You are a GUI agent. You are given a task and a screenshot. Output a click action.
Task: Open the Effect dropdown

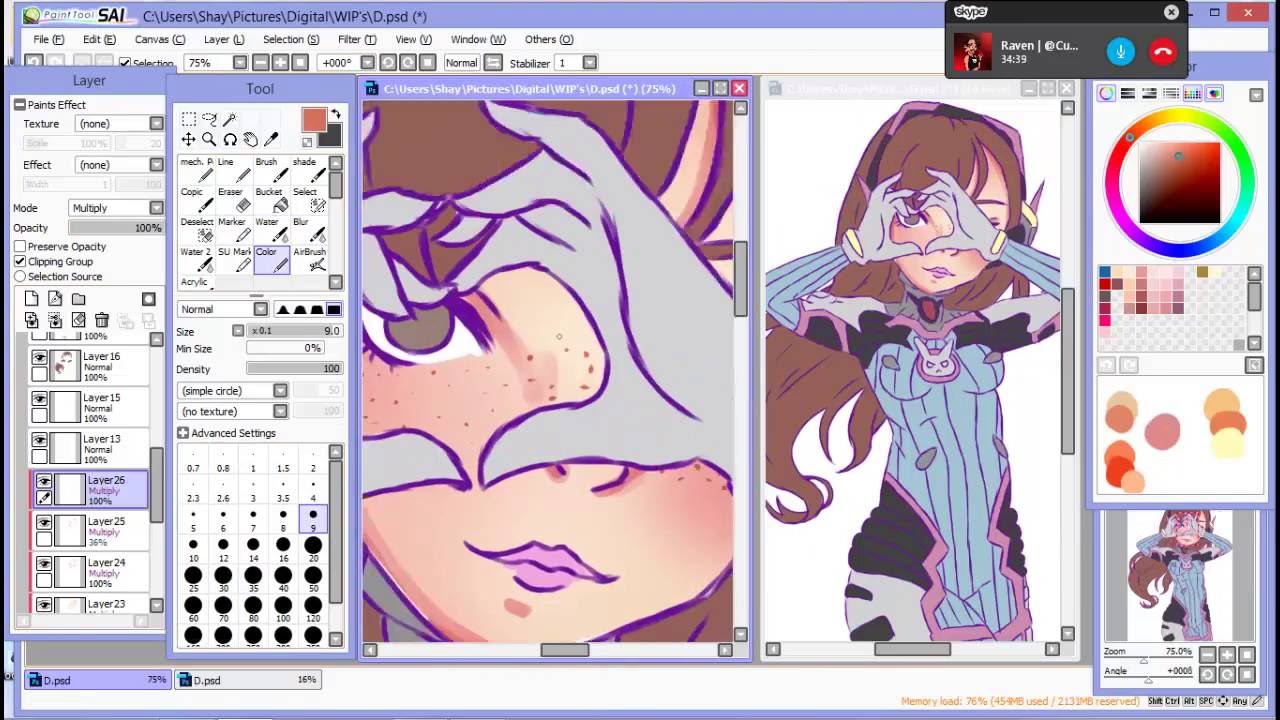click(x=120, y=164)
